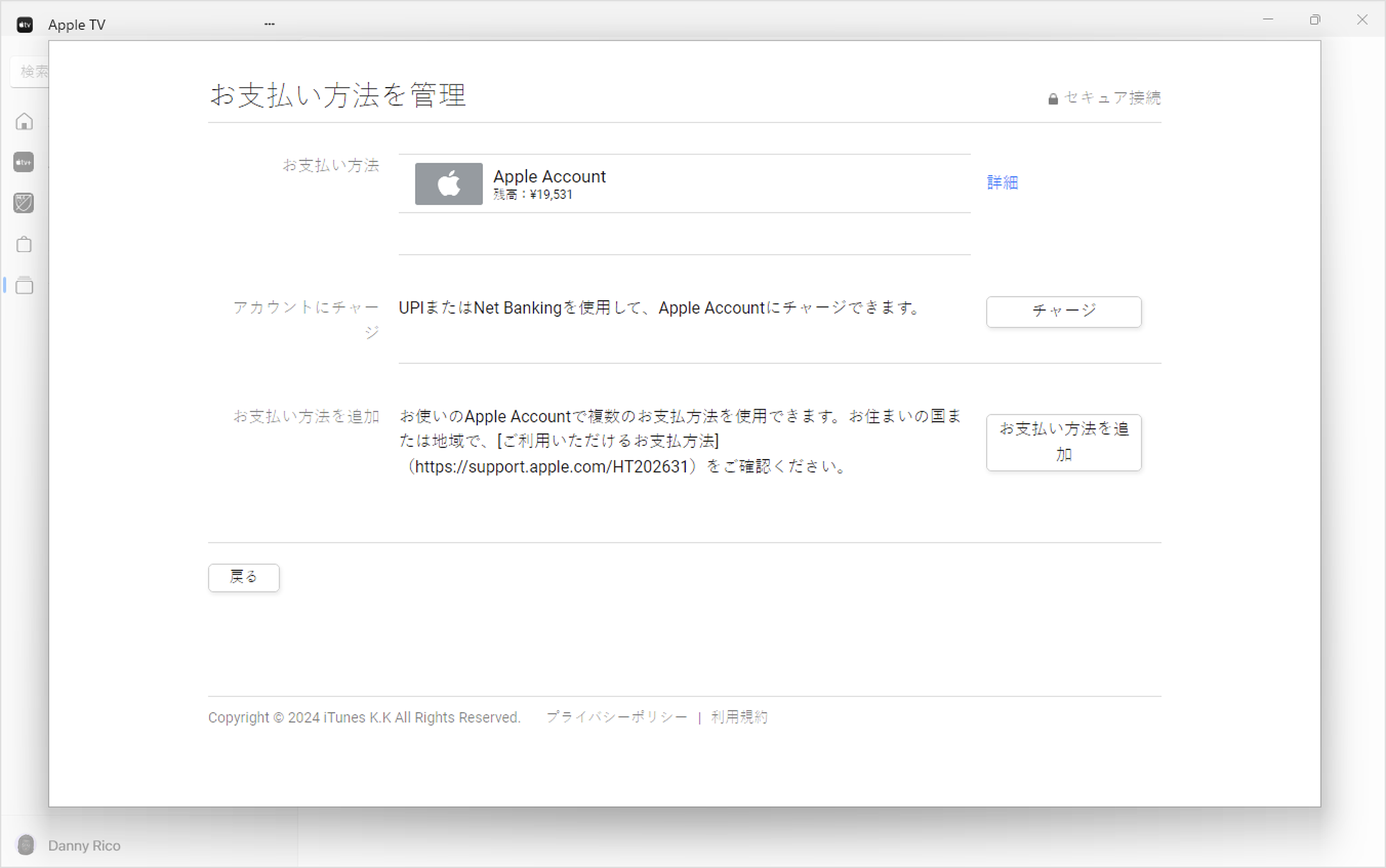The height and width of the screenshot is (868, 1386).
Task: Click the Apple TV app logo in title bar
Action: click(x=25, y=24)
